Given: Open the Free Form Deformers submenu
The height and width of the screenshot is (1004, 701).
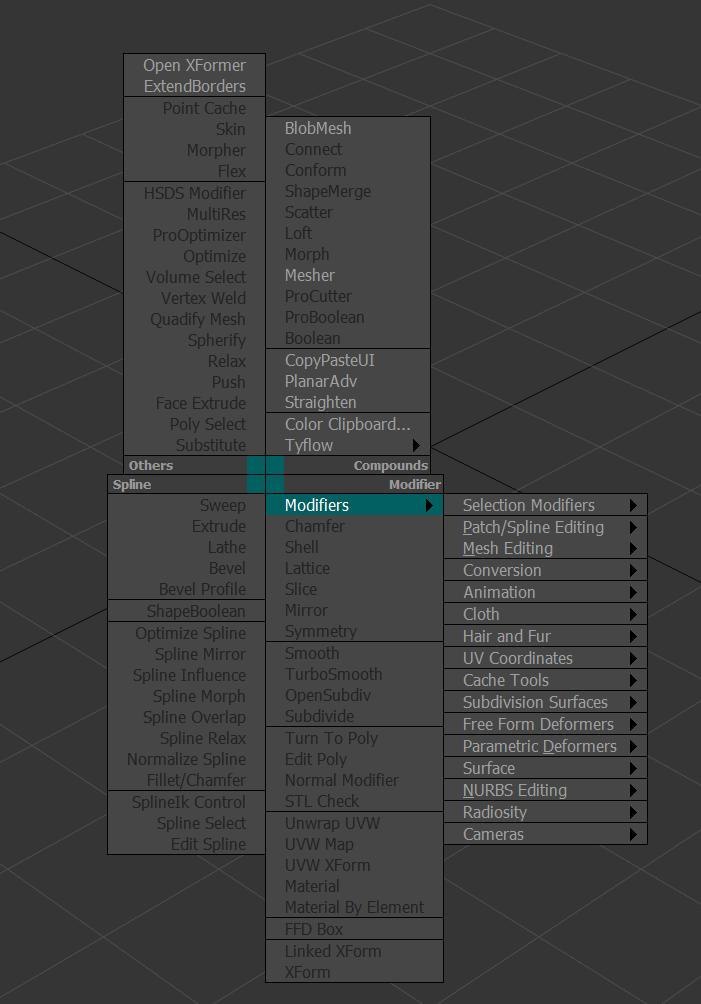Looking at the screenshot, I should 545,724.
